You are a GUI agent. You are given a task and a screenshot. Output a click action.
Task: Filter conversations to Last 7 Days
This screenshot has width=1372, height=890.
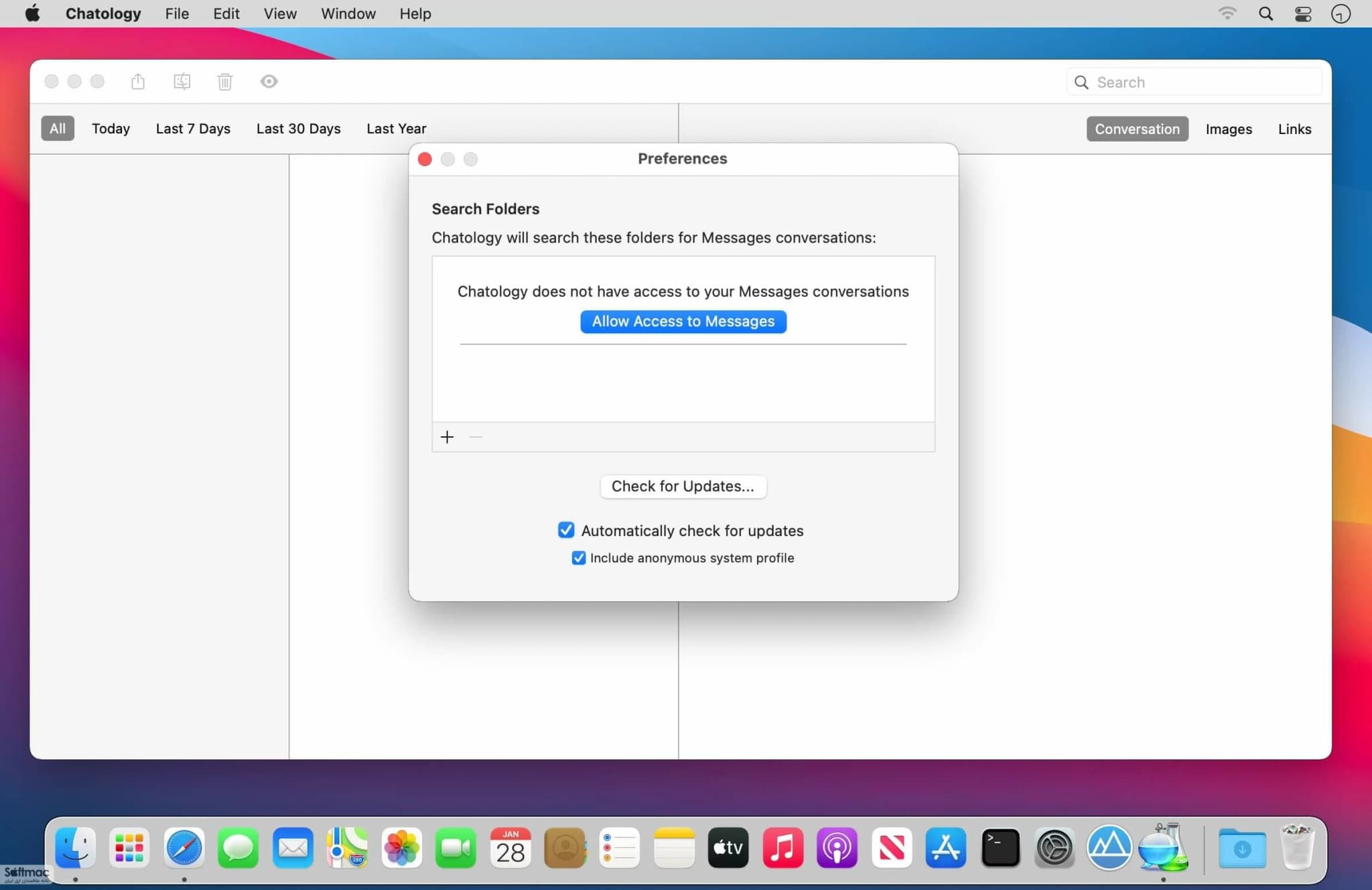[x=193, y=129]
